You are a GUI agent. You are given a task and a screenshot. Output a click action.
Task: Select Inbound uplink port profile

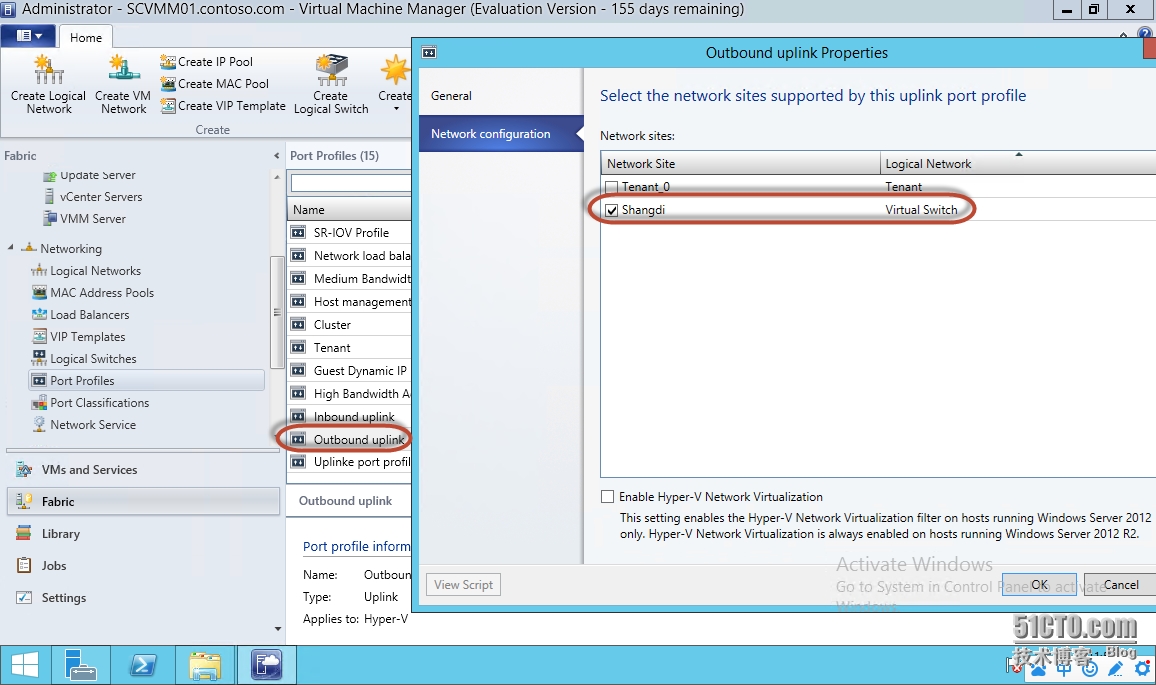point(349,417)
